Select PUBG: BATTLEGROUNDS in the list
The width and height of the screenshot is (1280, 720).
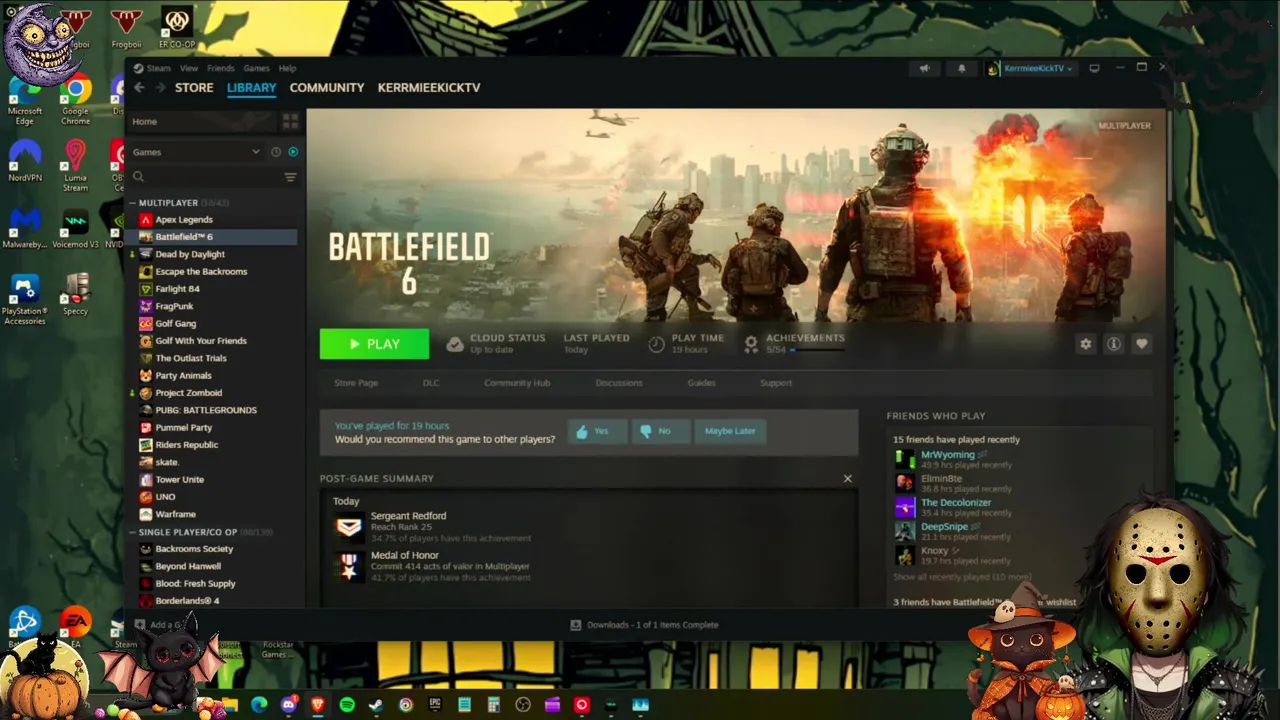206,410
